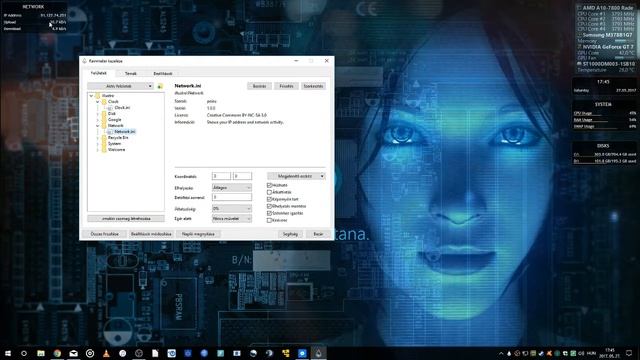Click the Napló megnyitása button
Image resolution: width=640 pixels, height=360 pixels.
click(x=198, y=234)
